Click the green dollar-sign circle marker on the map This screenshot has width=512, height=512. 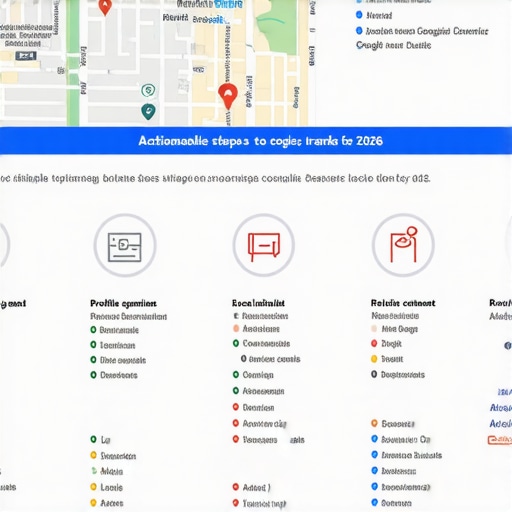point(148,90)
